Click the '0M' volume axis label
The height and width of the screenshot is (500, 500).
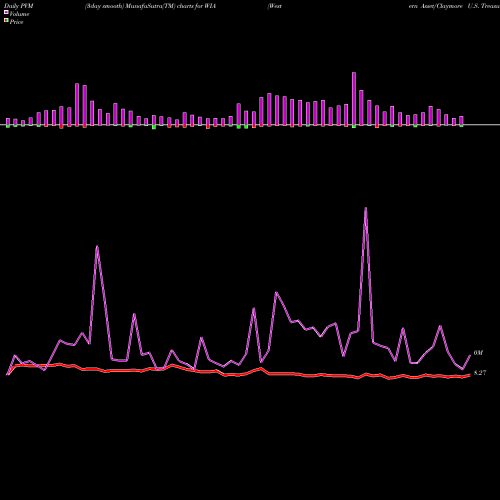tap(478, 353)
